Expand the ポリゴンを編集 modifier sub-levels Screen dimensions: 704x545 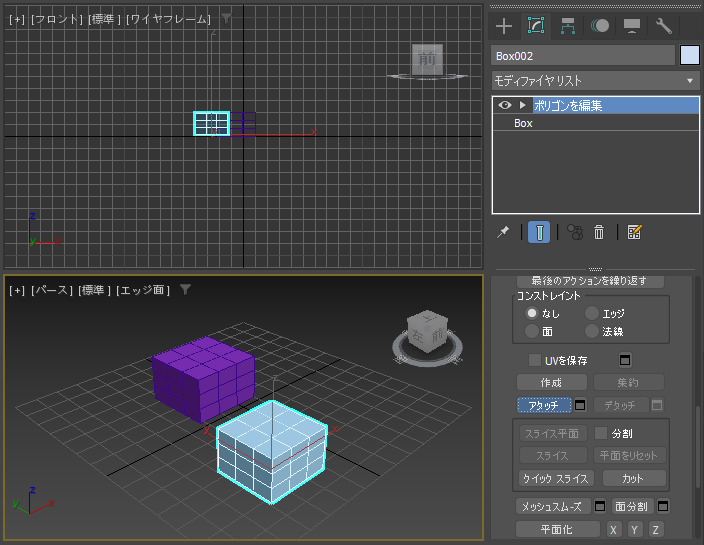pos(522,105)
